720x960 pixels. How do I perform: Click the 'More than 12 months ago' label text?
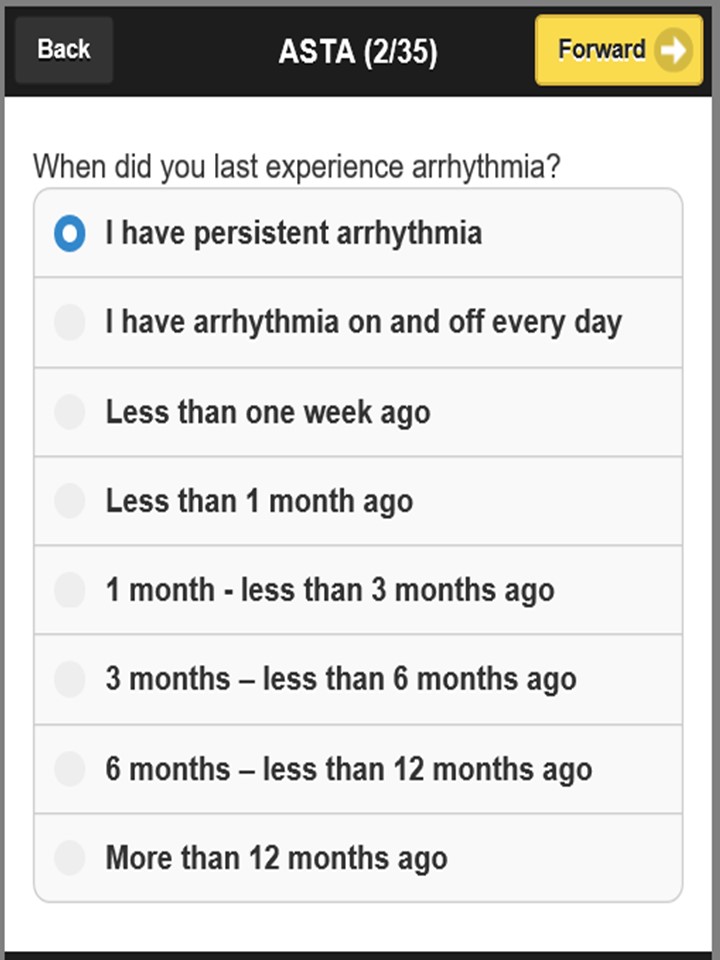click(277, 858)
